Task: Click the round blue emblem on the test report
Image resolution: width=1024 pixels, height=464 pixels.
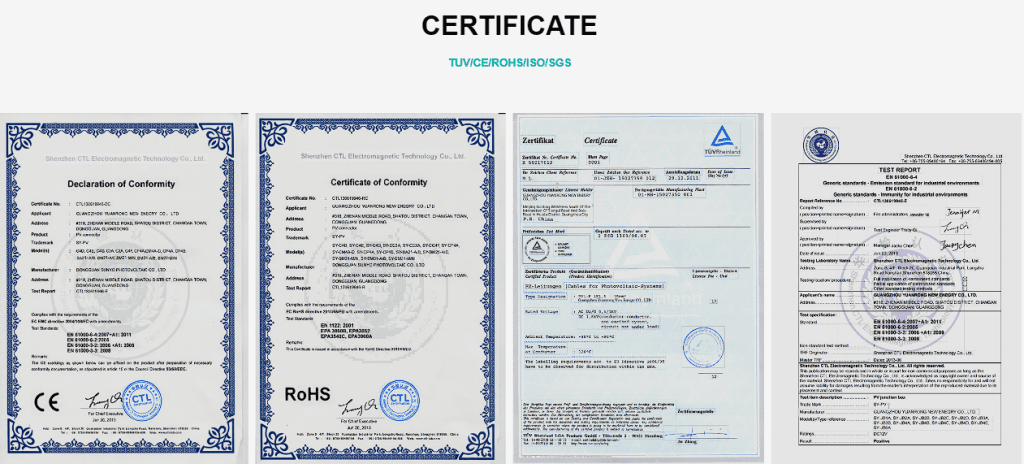Action: [821, 145]
